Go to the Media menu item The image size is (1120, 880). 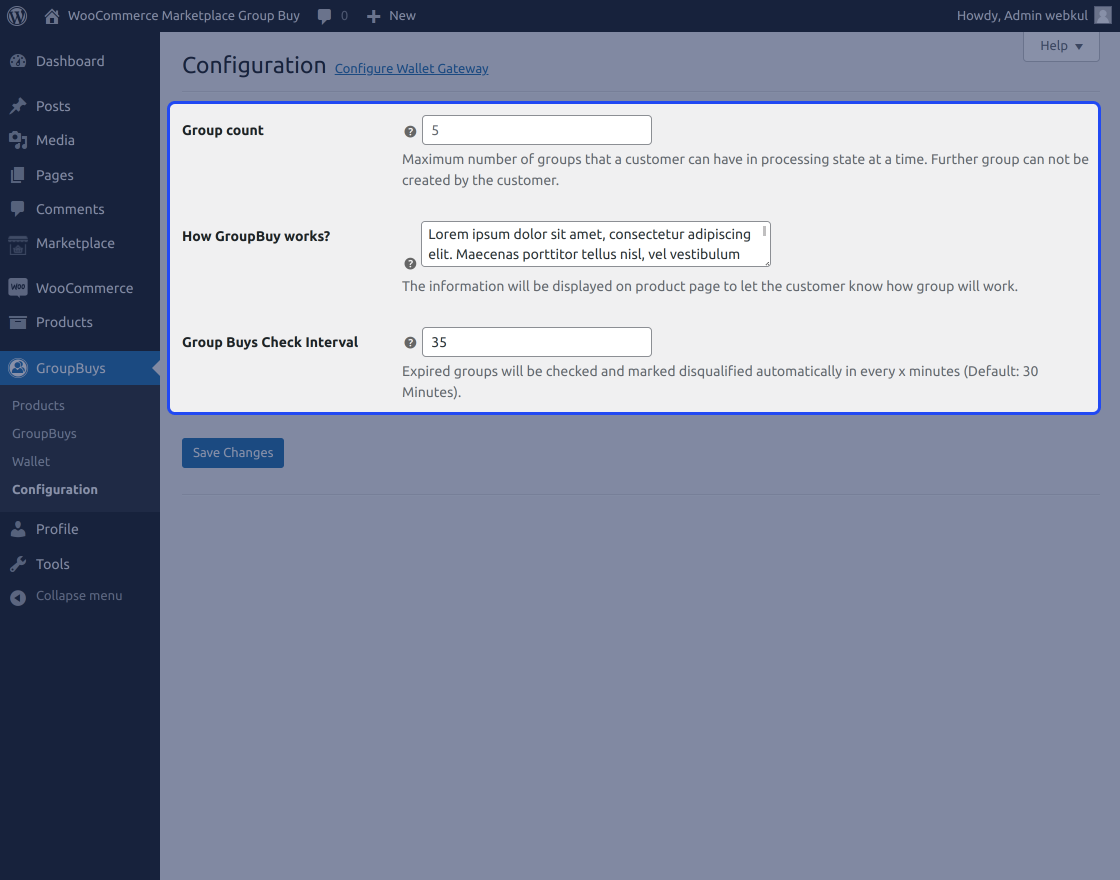55,141
